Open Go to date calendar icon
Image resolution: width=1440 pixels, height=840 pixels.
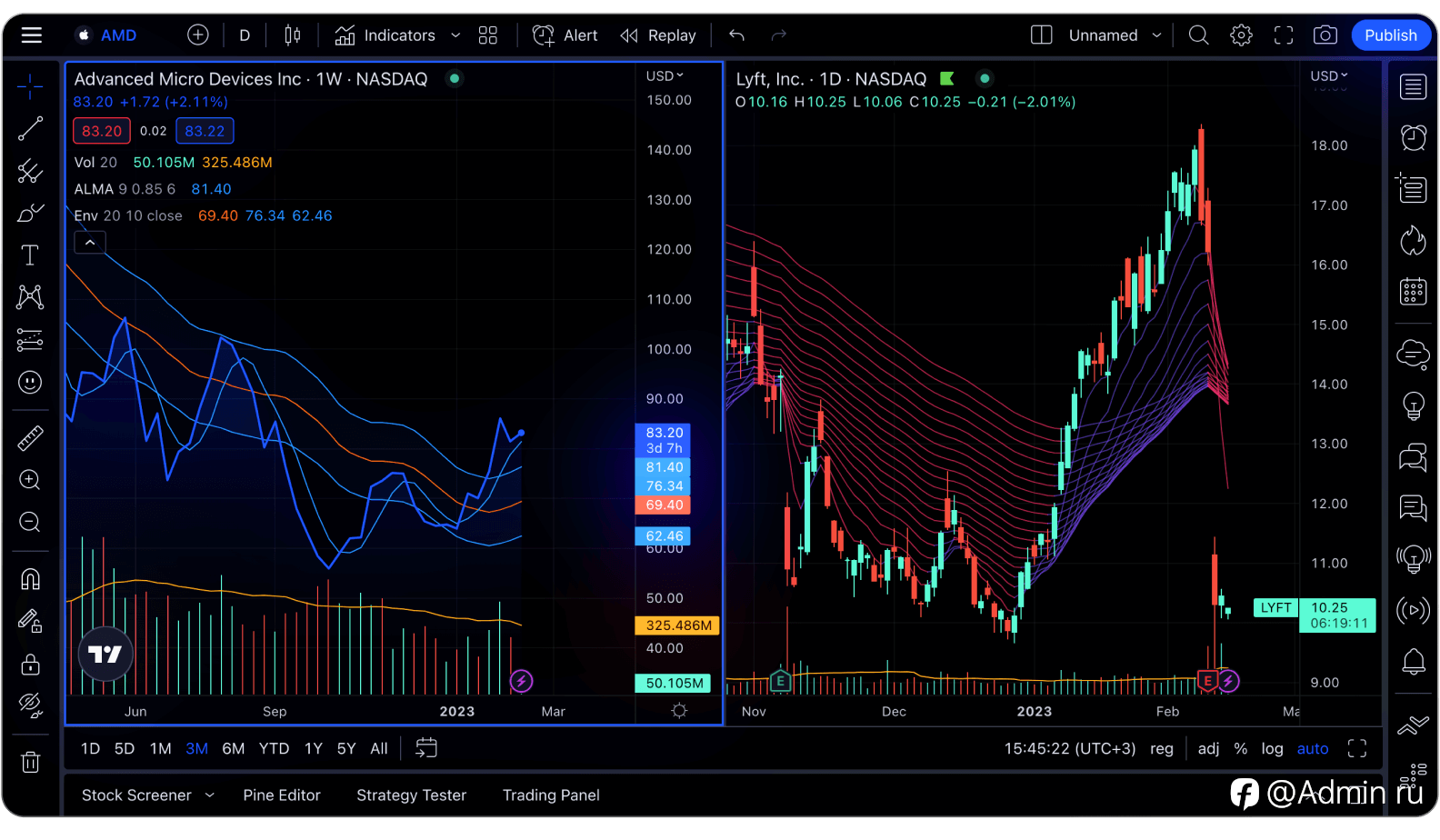pos(426,748)
